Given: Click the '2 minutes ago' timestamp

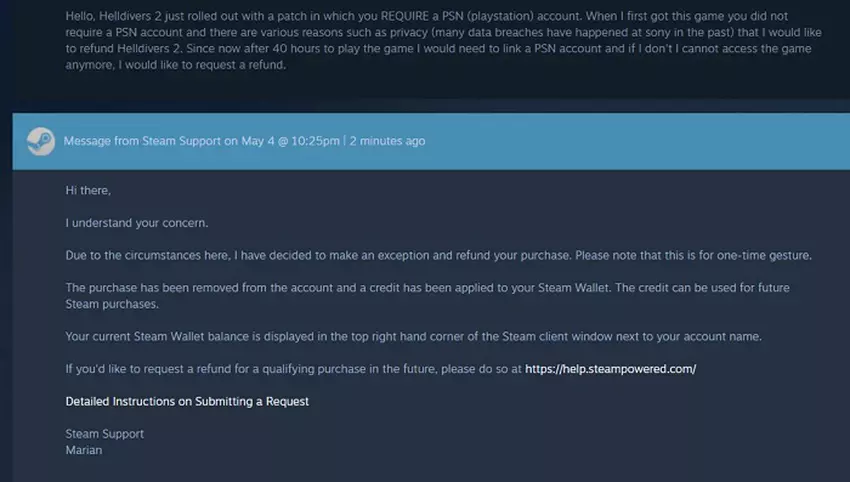Looking at the screenshot, I should (x=387, y=141).
